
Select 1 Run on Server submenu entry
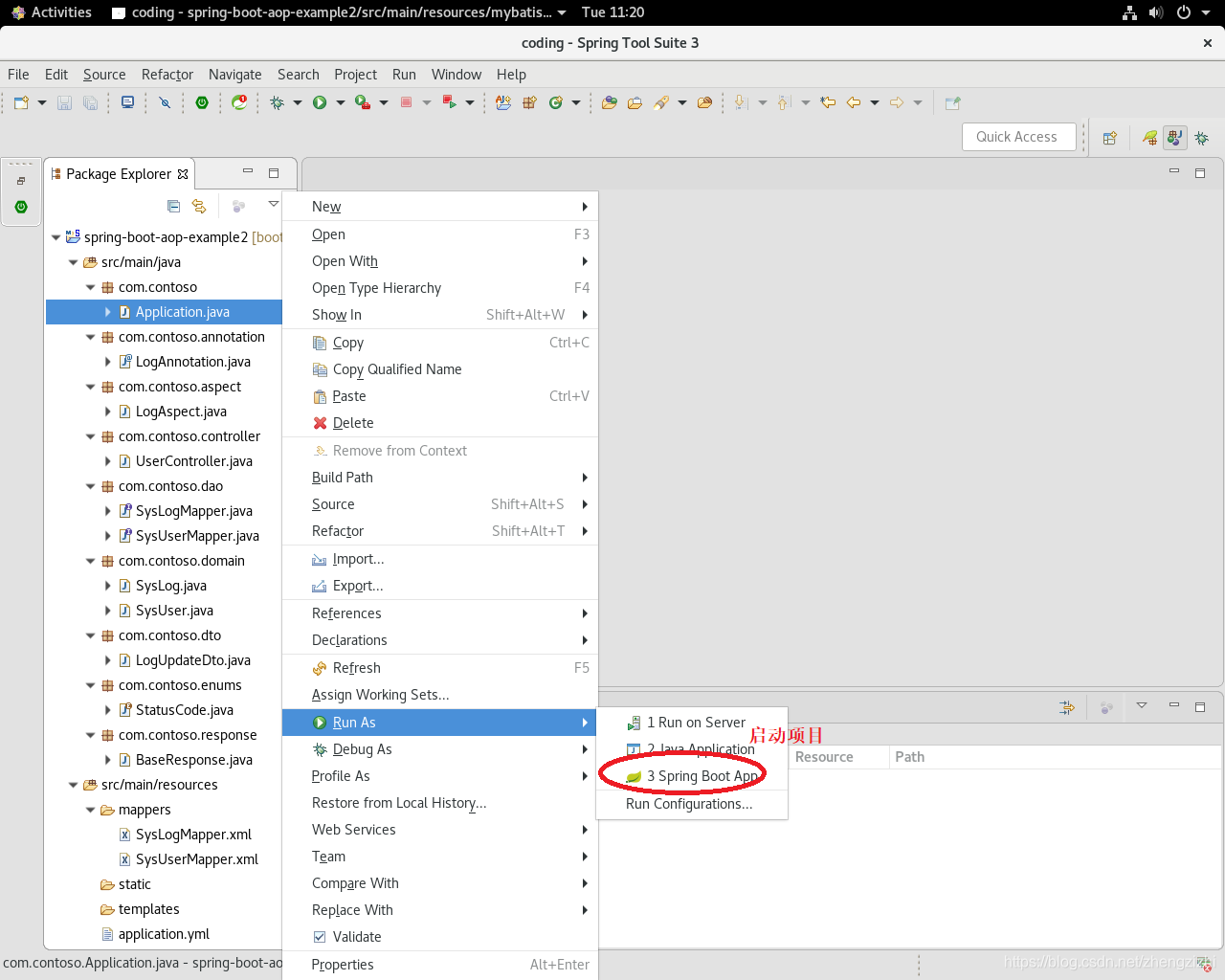pyautogui.click(x=692, y=723)
